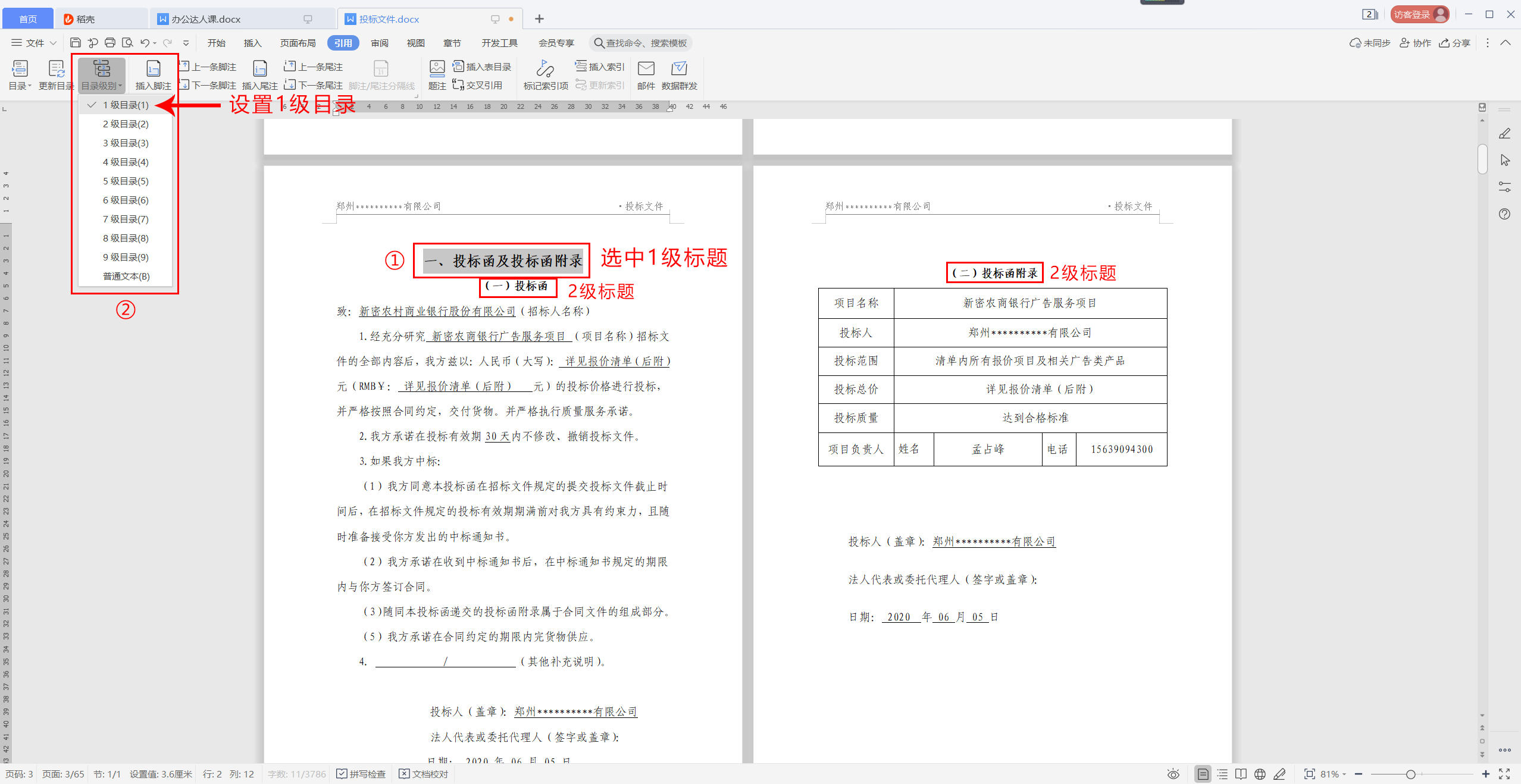This screenshot has width=1521, height=784.
Task: Click the 访客登录 login button
Action: [1420, 14]
